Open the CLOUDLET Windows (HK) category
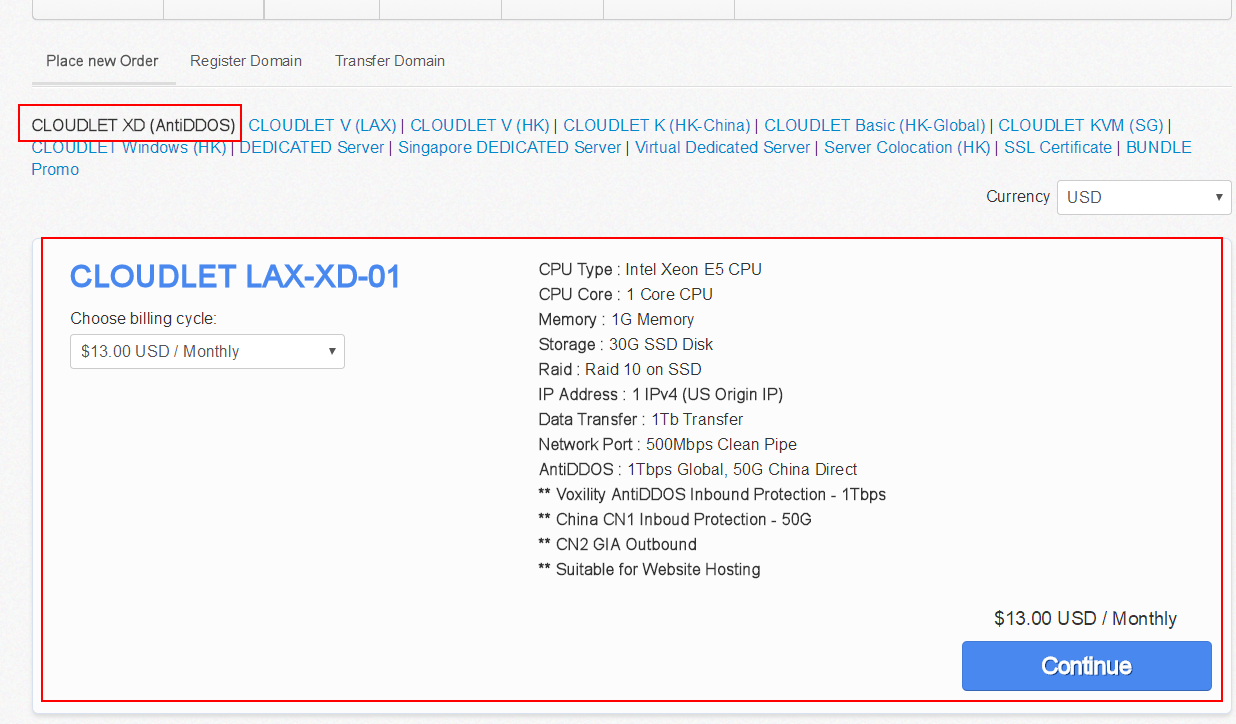 click(129, 147)
